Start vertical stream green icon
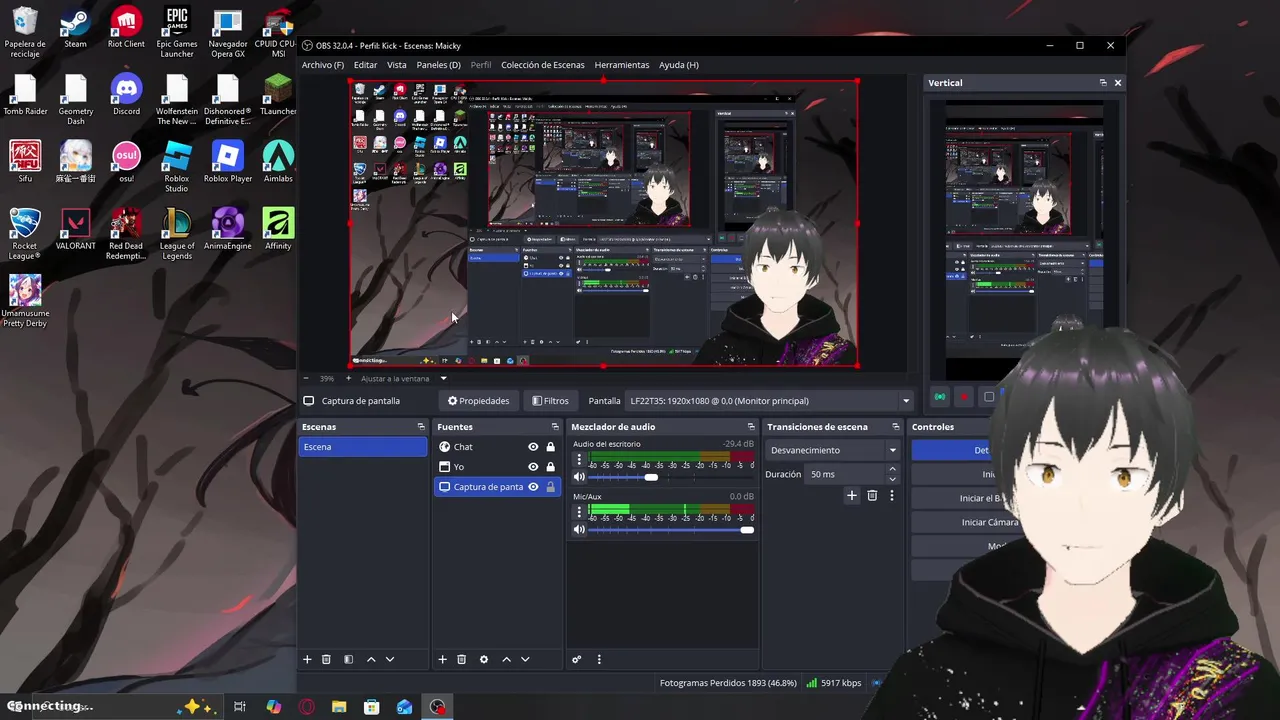1280x720 pixels. click(x=940, y=397)
